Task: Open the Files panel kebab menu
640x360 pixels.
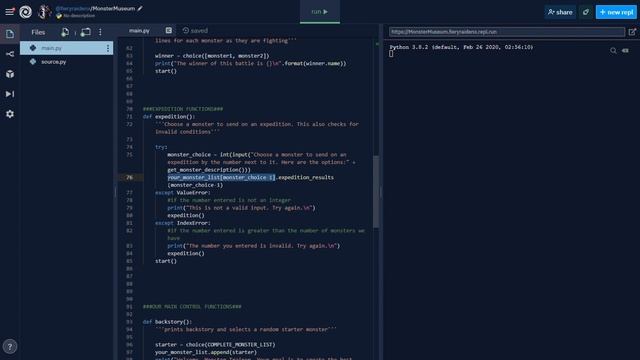Action: click(x=100, y=32)
